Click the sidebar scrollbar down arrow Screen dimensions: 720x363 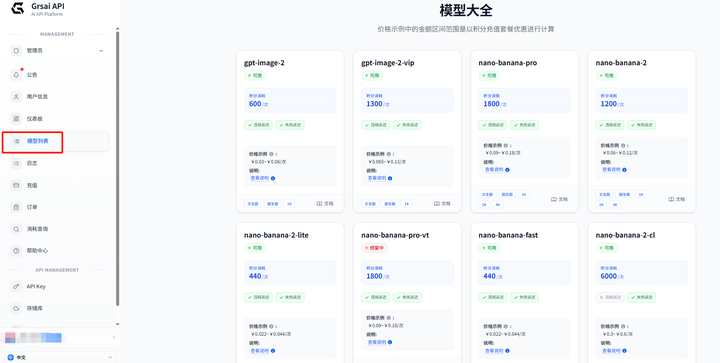click(x=118, y=324)
